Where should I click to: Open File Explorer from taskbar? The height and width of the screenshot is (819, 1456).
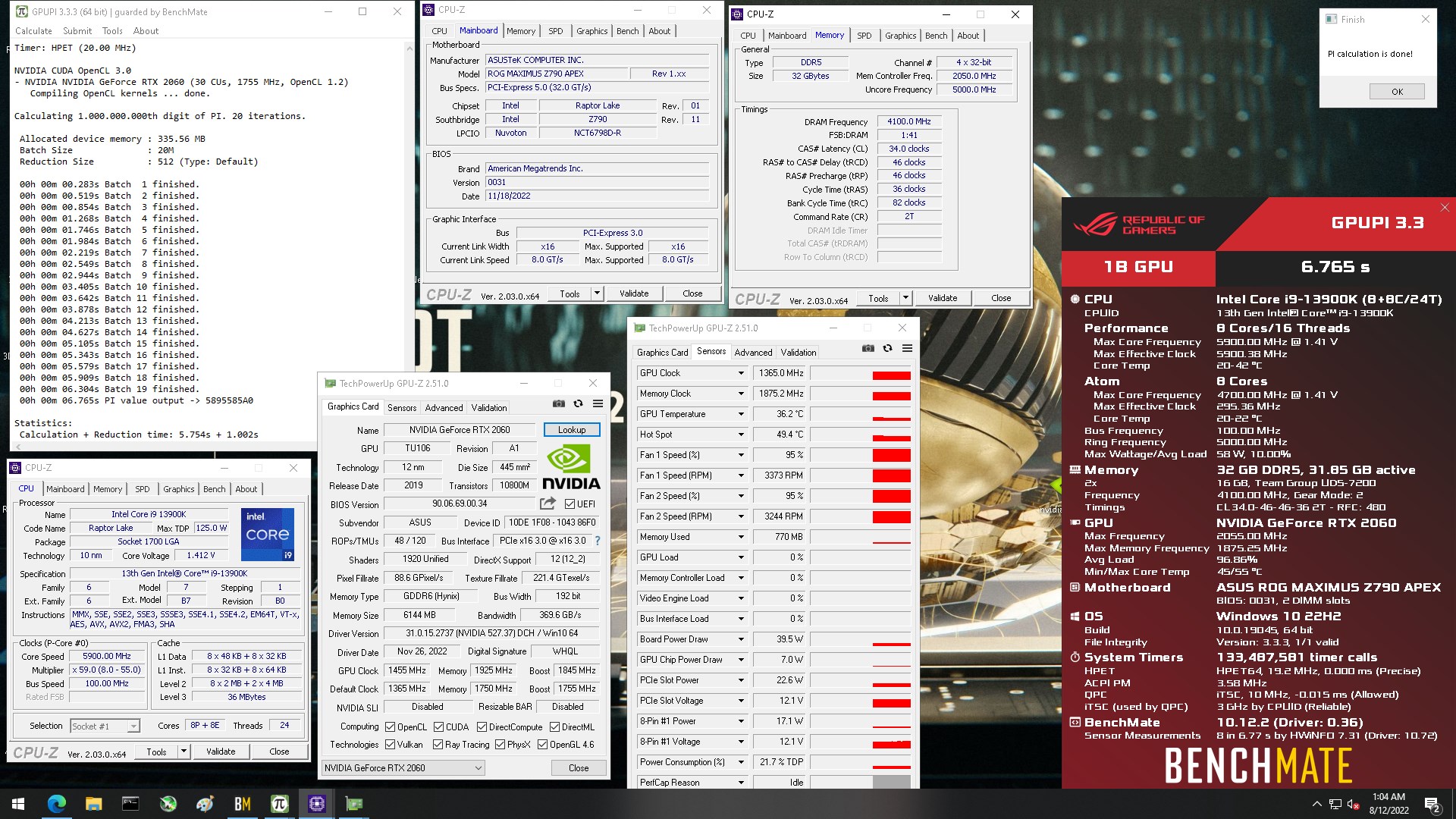[x=93, y=804]
